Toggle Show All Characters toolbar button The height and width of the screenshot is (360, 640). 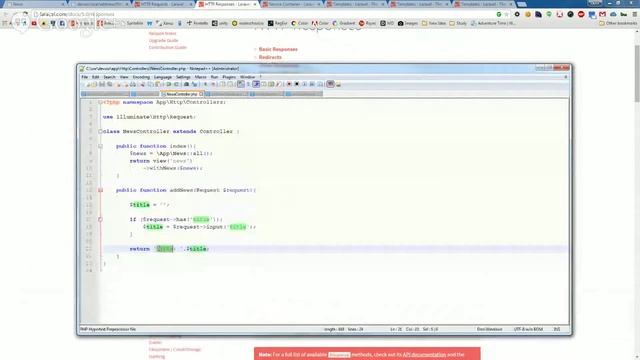(x=248, y=84)
